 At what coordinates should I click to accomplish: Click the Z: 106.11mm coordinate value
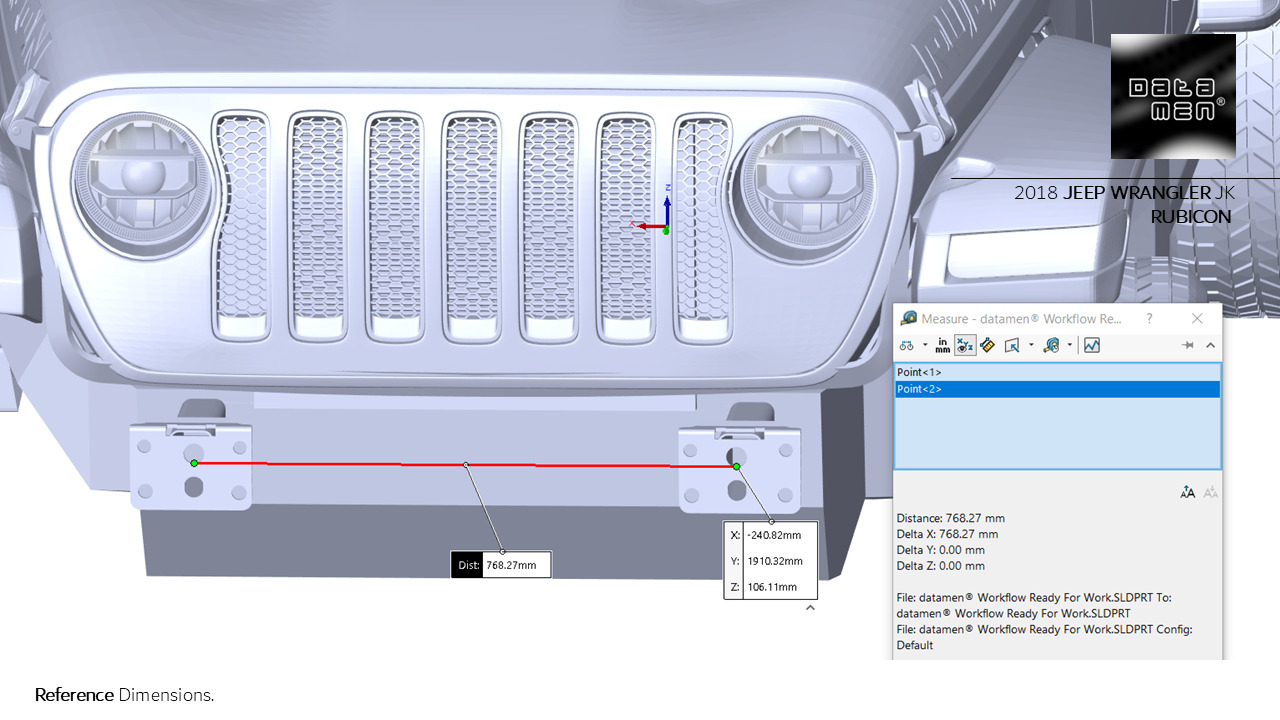[x=772, y=587]
